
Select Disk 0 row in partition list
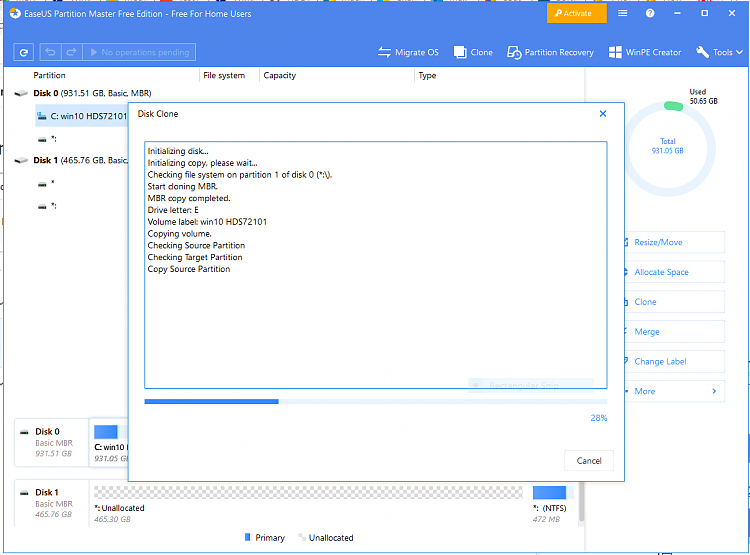[x=83, y=93]
